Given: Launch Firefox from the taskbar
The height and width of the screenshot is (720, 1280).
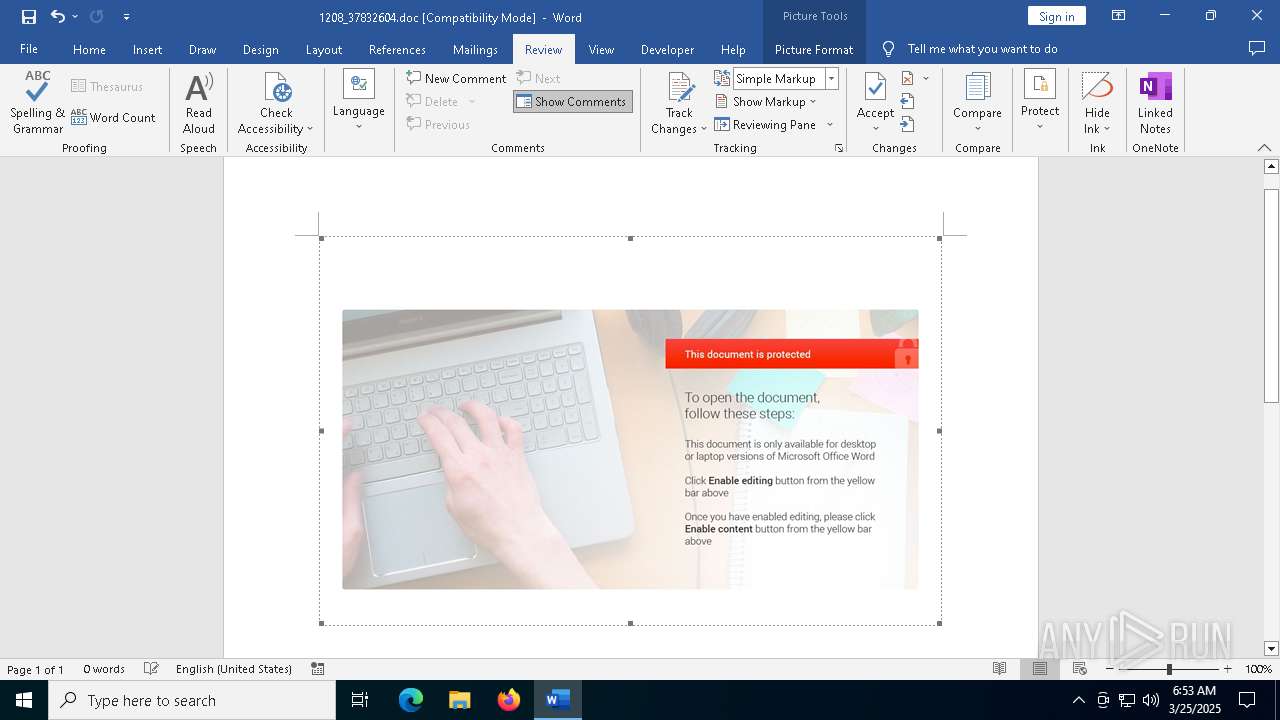Looking at the screenshot, I should 509,700.
